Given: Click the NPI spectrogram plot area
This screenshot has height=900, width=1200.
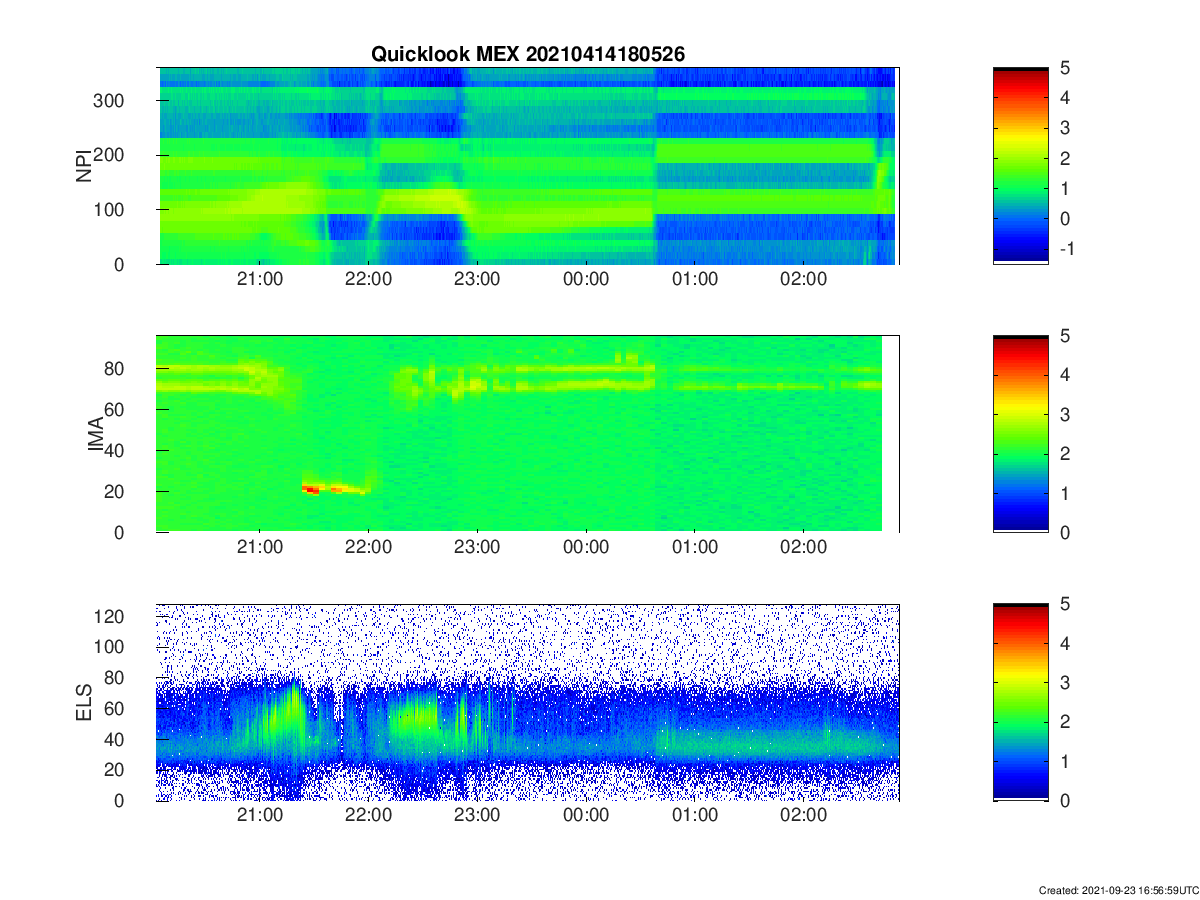Looking at the screenshot, I should coord(527,165).
